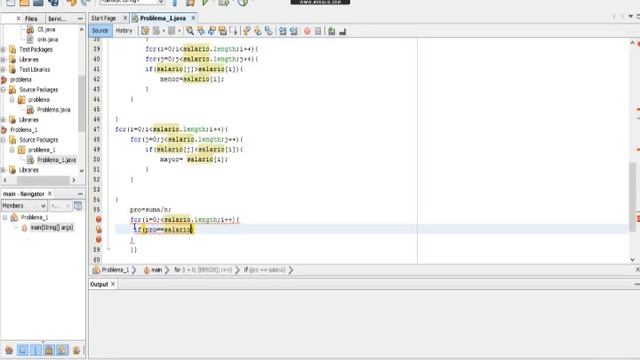Close the Navigator panel tab
This screenshot has height=360, width=640.
pyautogui.click(x=50, y=193)
